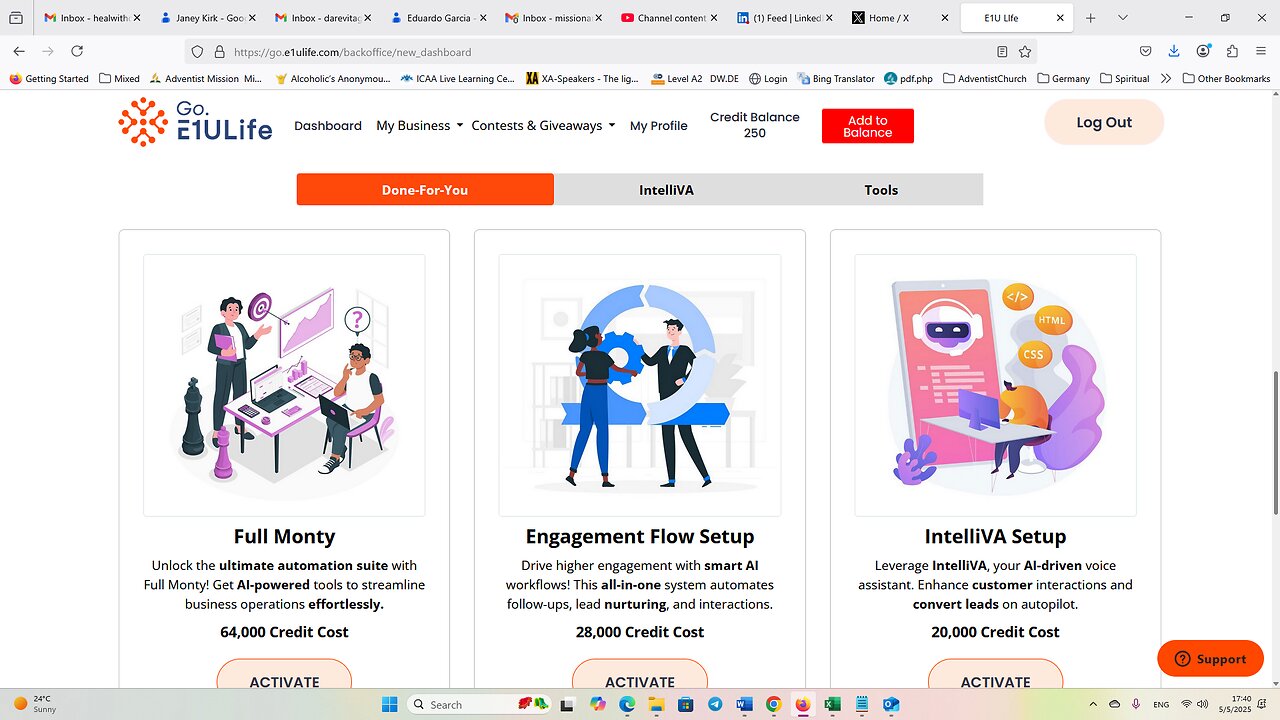The height and width of the screenshot is (720, 1280).
Task: Reload the page with the refresh icon
Action: [x=77, y=51]
